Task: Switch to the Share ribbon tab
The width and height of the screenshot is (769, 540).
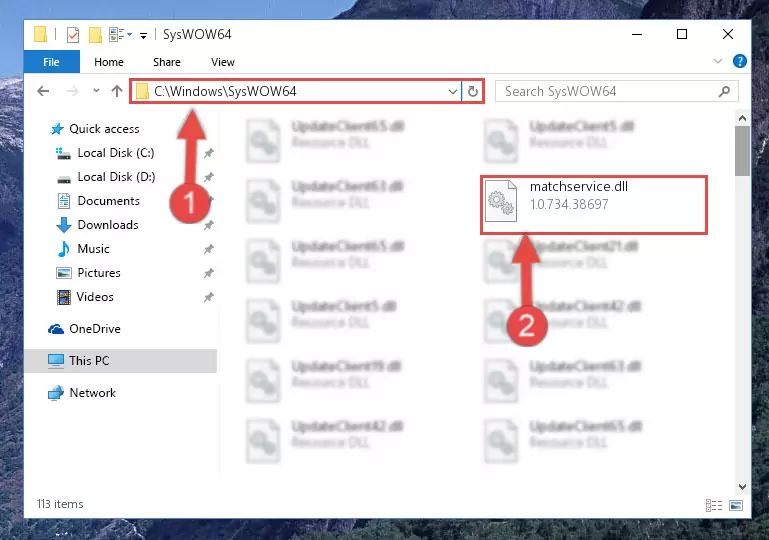Action: (167, 62)
